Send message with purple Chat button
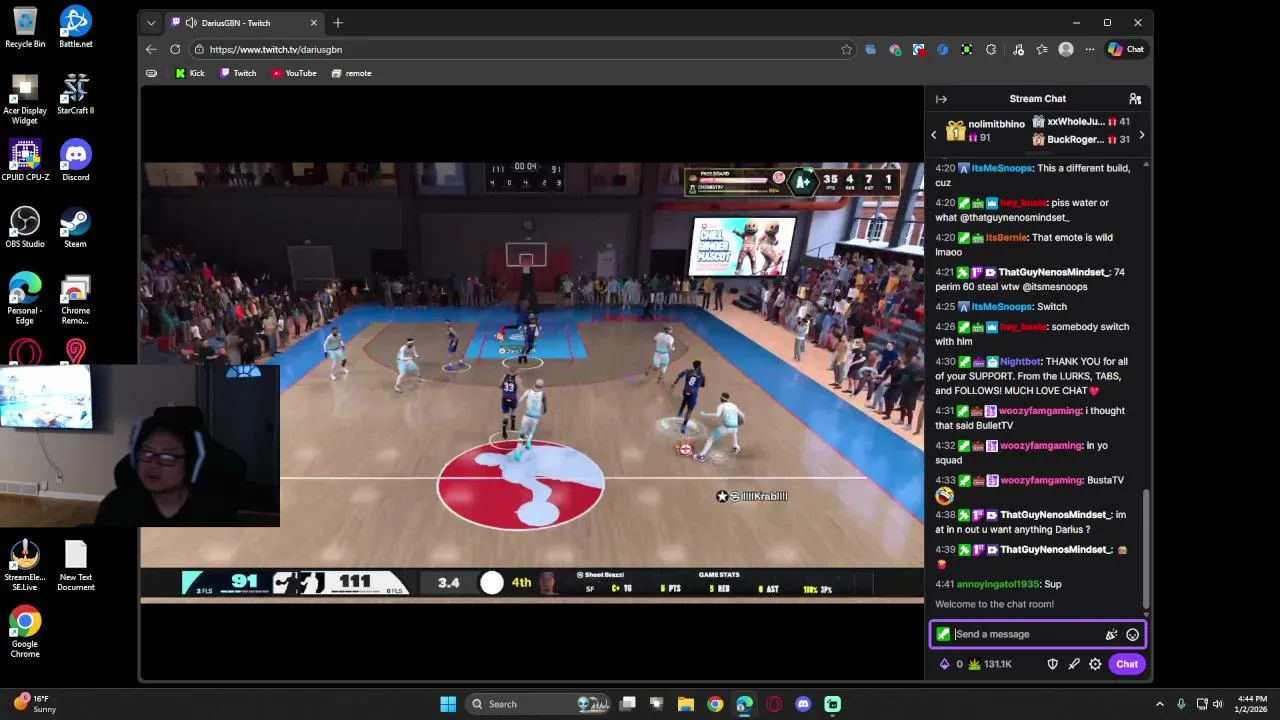Viewport: 1280px width, 720px height. (1127, 664)
